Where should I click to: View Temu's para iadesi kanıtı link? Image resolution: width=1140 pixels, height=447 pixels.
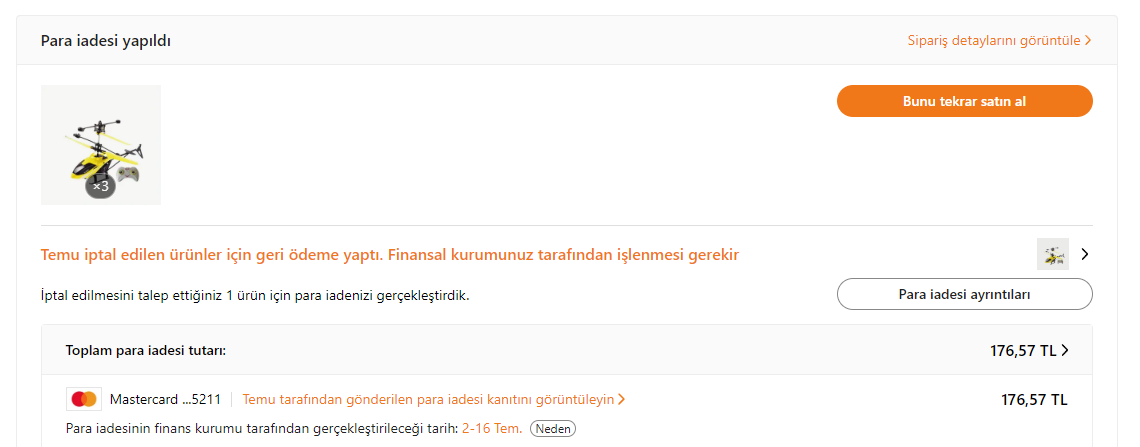click(x=428, y=399)
